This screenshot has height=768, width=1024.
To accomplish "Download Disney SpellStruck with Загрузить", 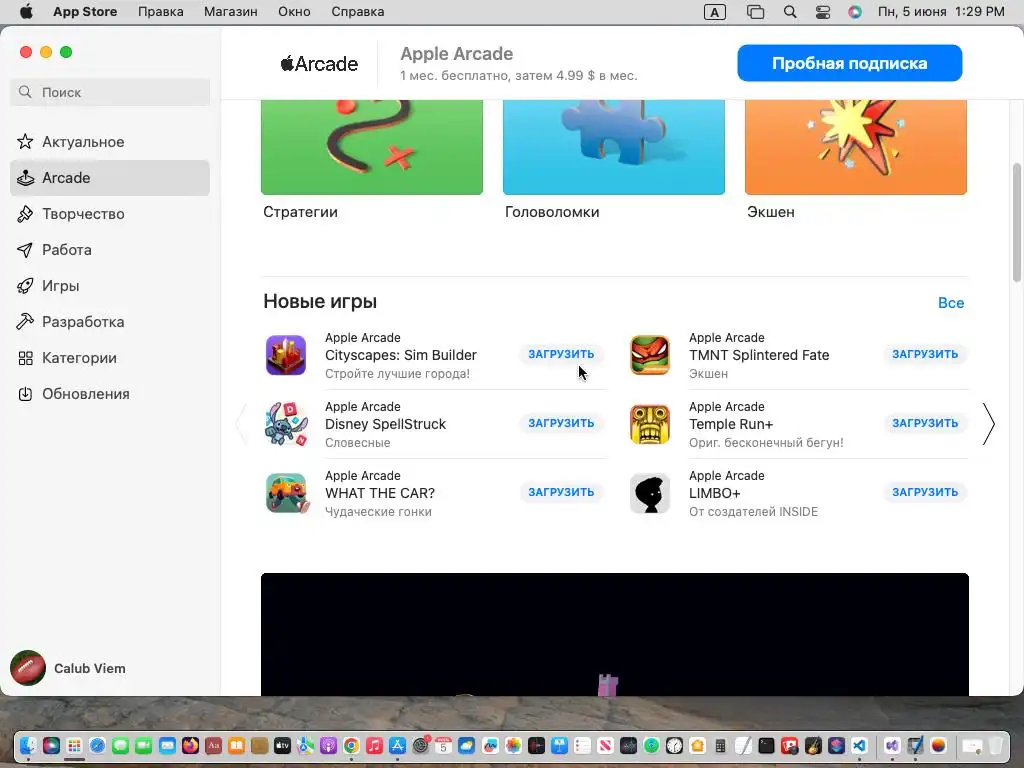I will click(561, 423).
